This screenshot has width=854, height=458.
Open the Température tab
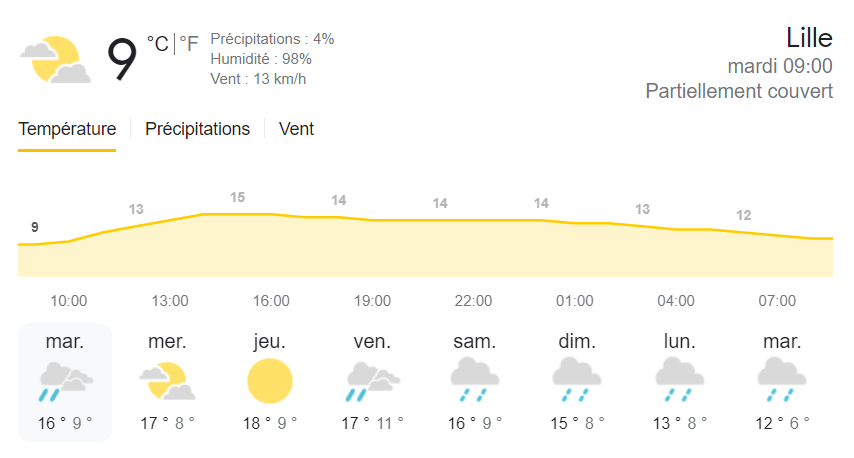67,129
